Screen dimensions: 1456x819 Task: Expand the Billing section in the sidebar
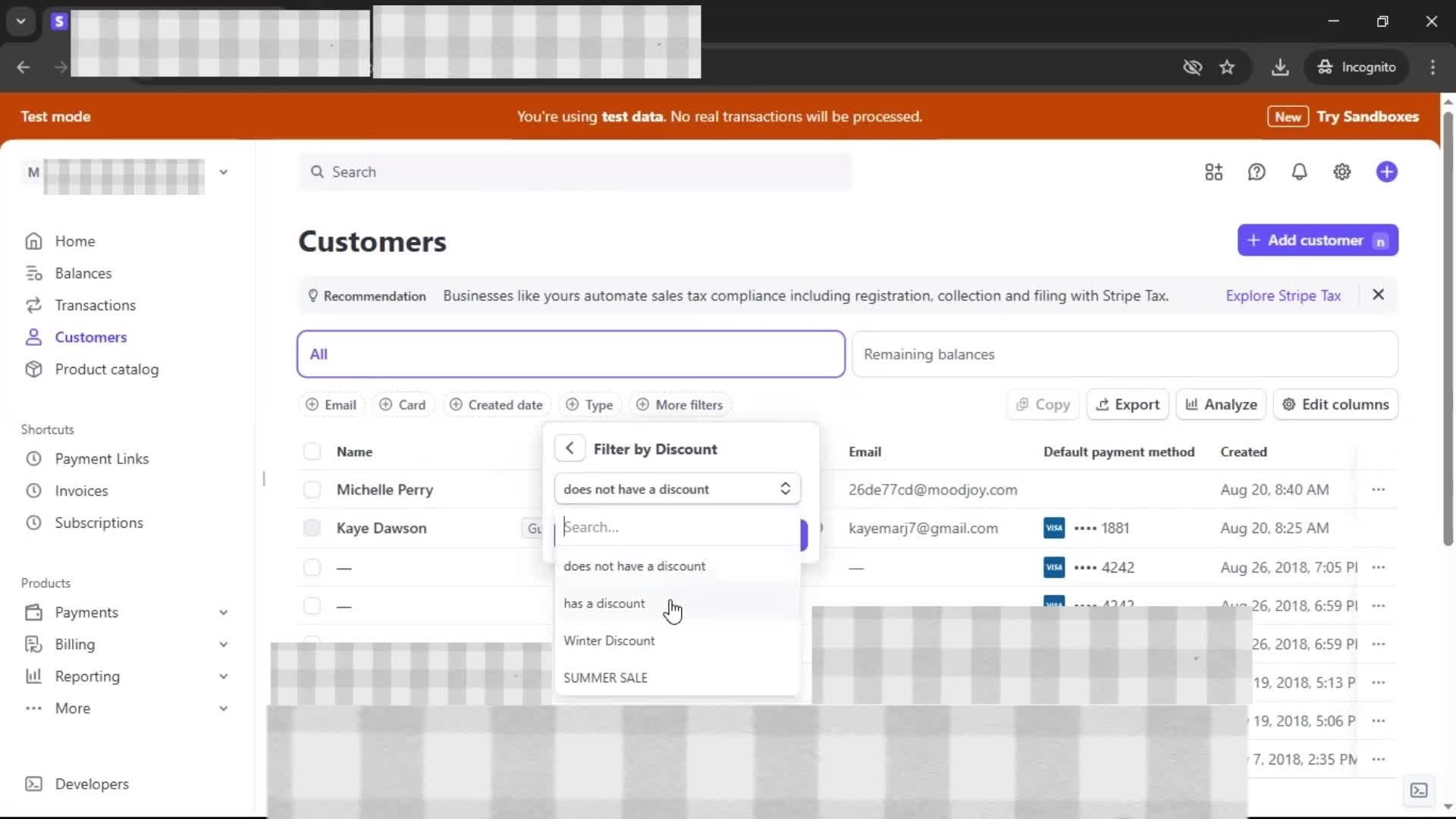(x=223, y=645)
